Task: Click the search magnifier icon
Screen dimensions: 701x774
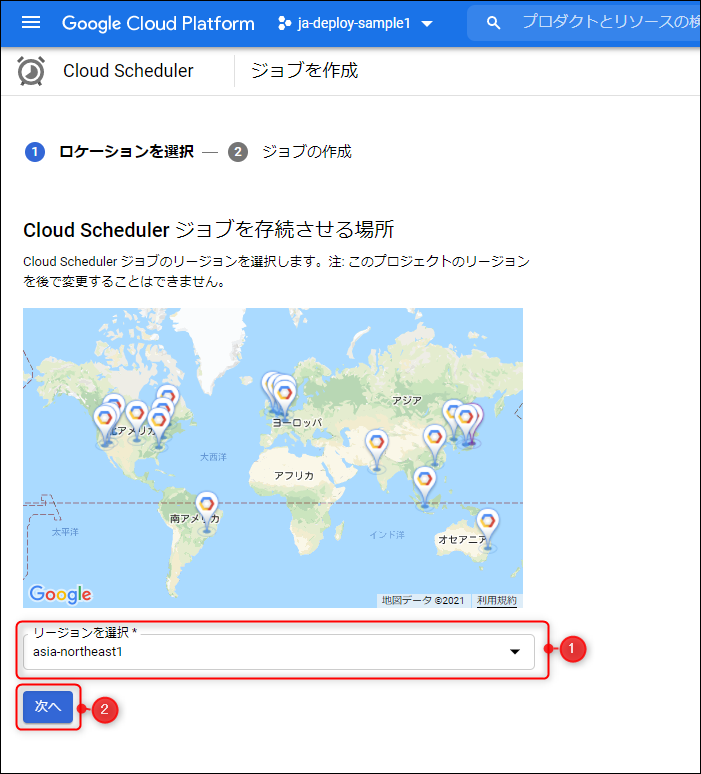Action: point(492,23)
